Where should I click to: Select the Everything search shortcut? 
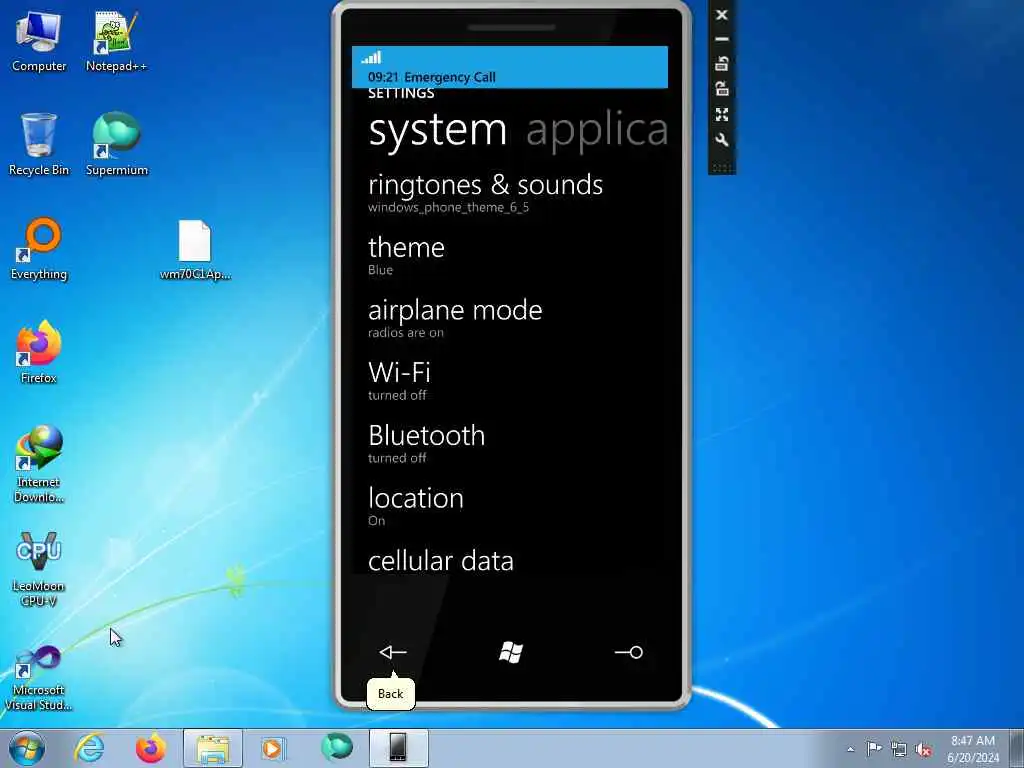click(39, 249)
